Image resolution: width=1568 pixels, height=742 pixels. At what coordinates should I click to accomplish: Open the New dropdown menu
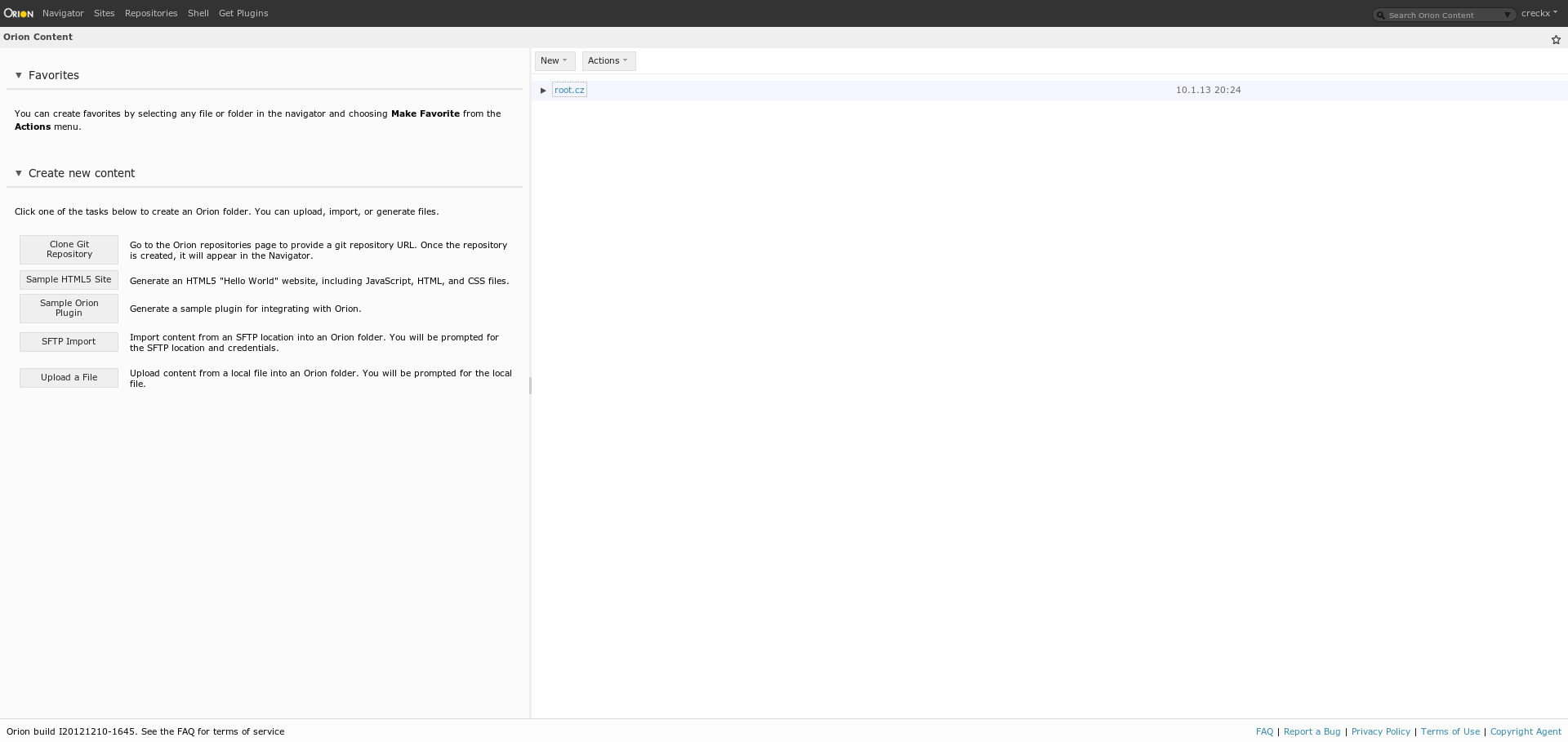coord(555,60)
